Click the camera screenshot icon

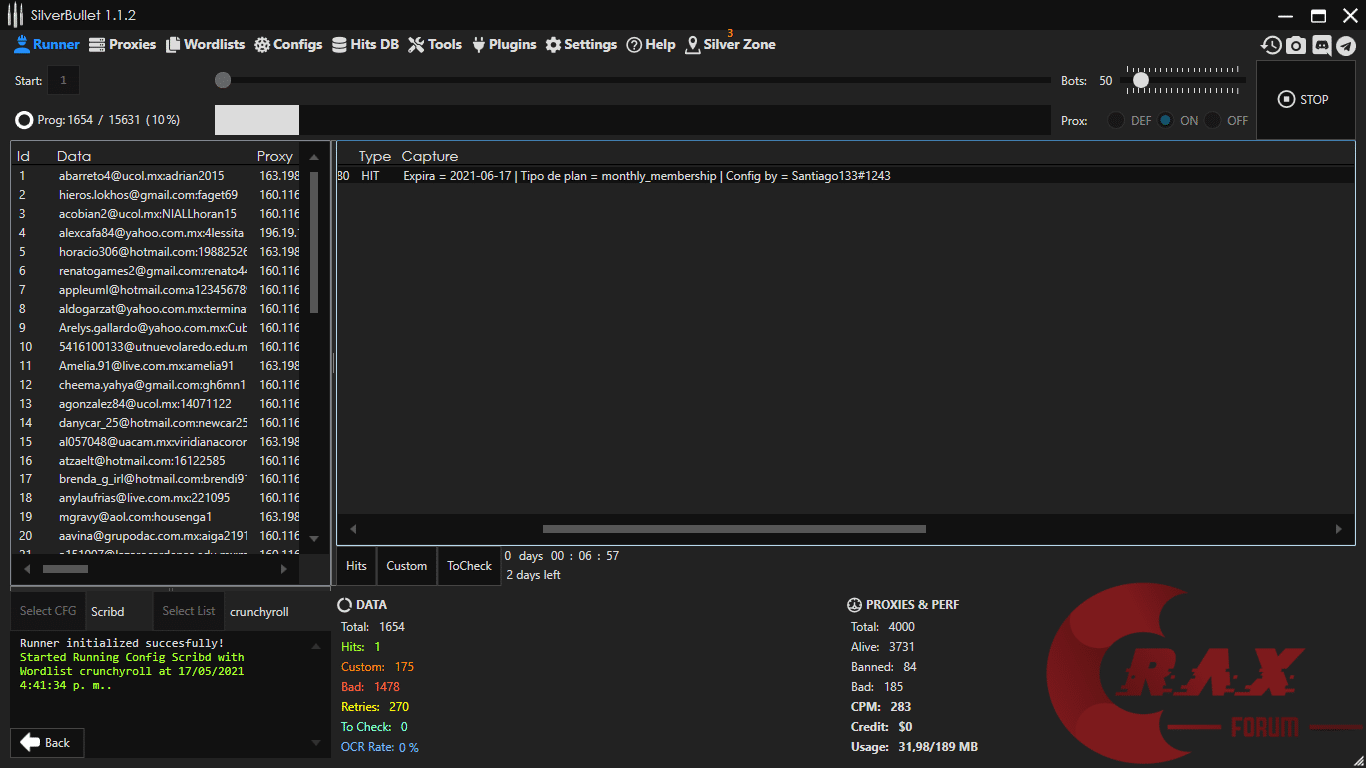pos(1296,45)
